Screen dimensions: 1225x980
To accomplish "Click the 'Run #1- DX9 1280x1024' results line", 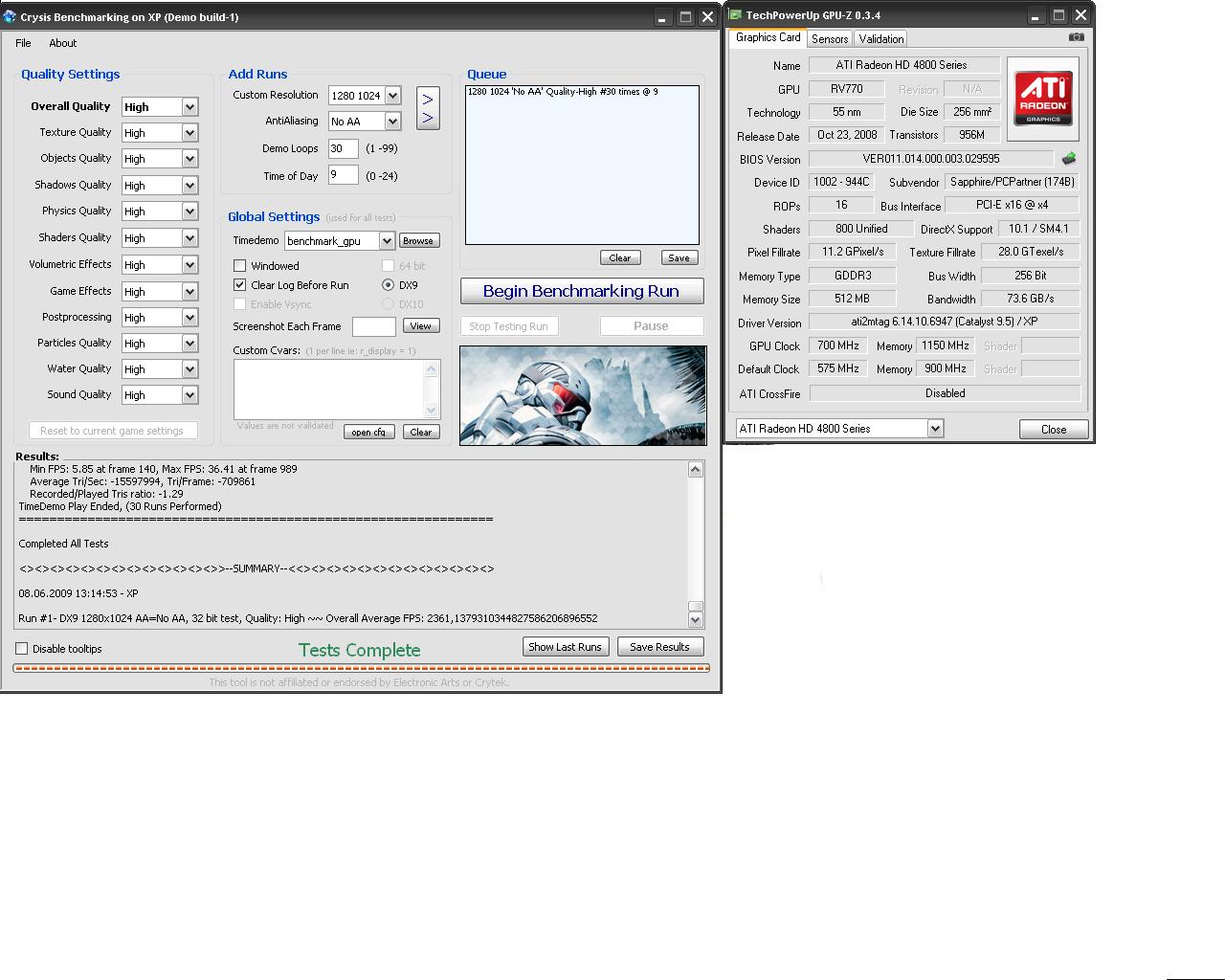I will pos(308,618).
